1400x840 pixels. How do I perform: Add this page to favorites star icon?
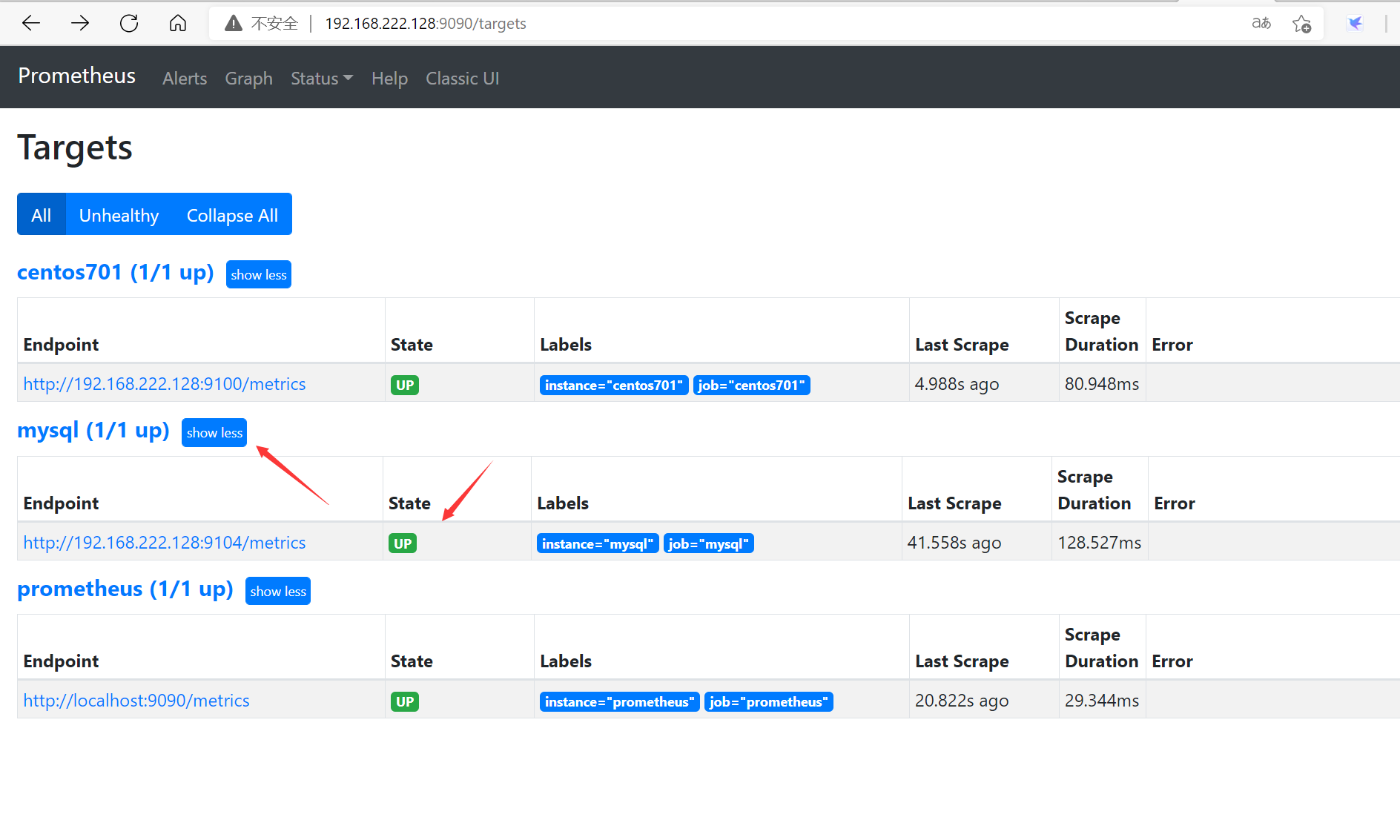(x=1301, y=24)
